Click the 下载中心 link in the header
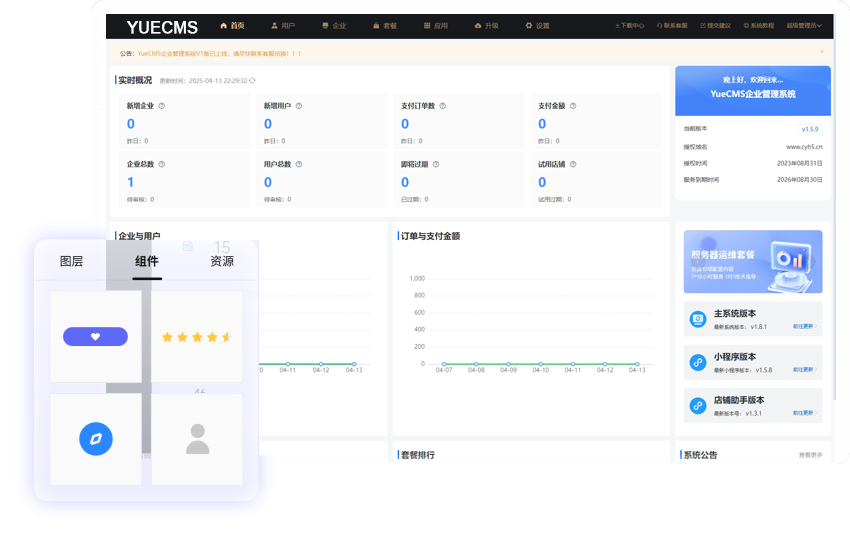Viewport: 850px width, 535px height. (x=630, y=26)
